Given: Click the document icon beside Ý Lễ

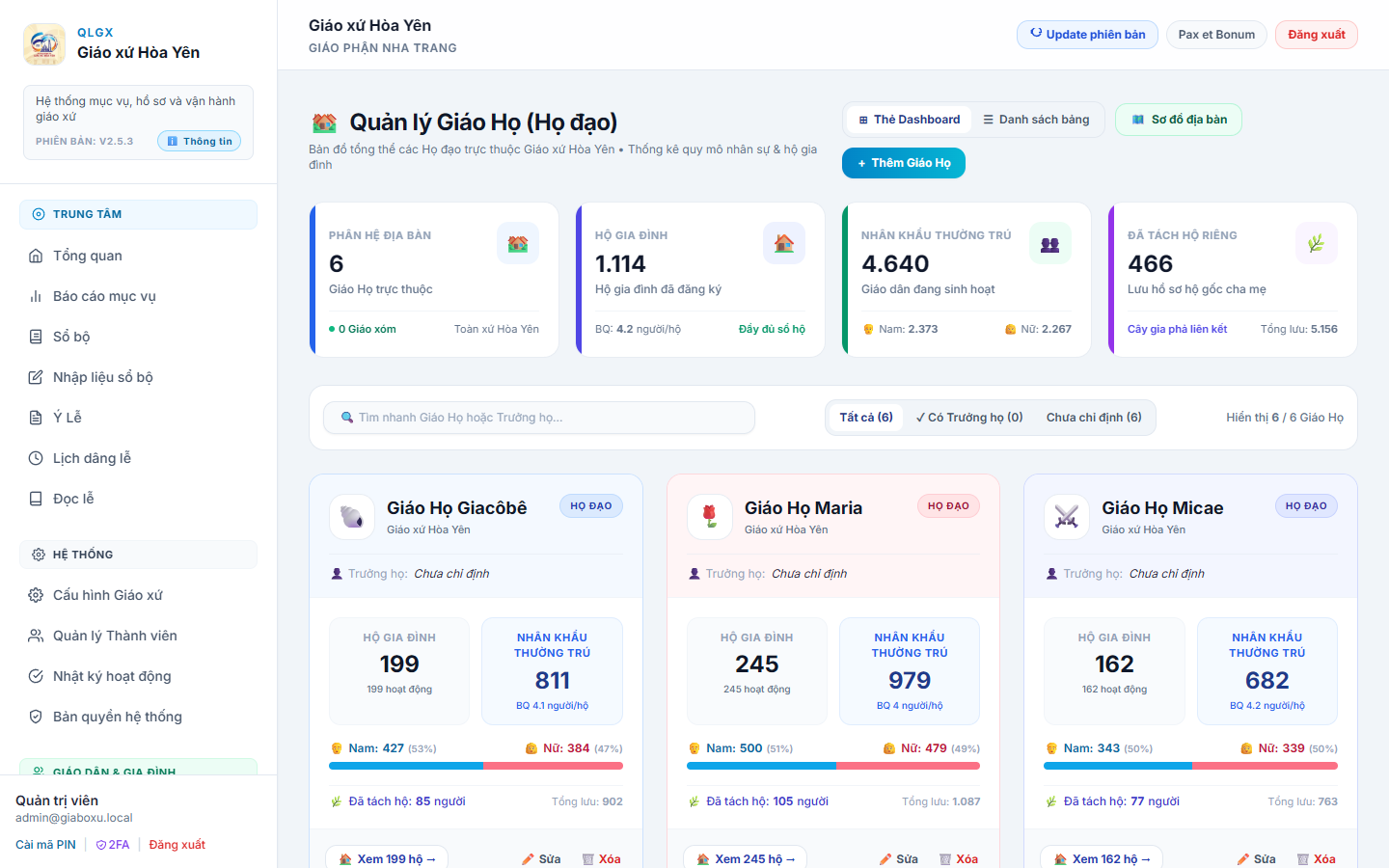Looking at the screenshot, I should 36,418.
